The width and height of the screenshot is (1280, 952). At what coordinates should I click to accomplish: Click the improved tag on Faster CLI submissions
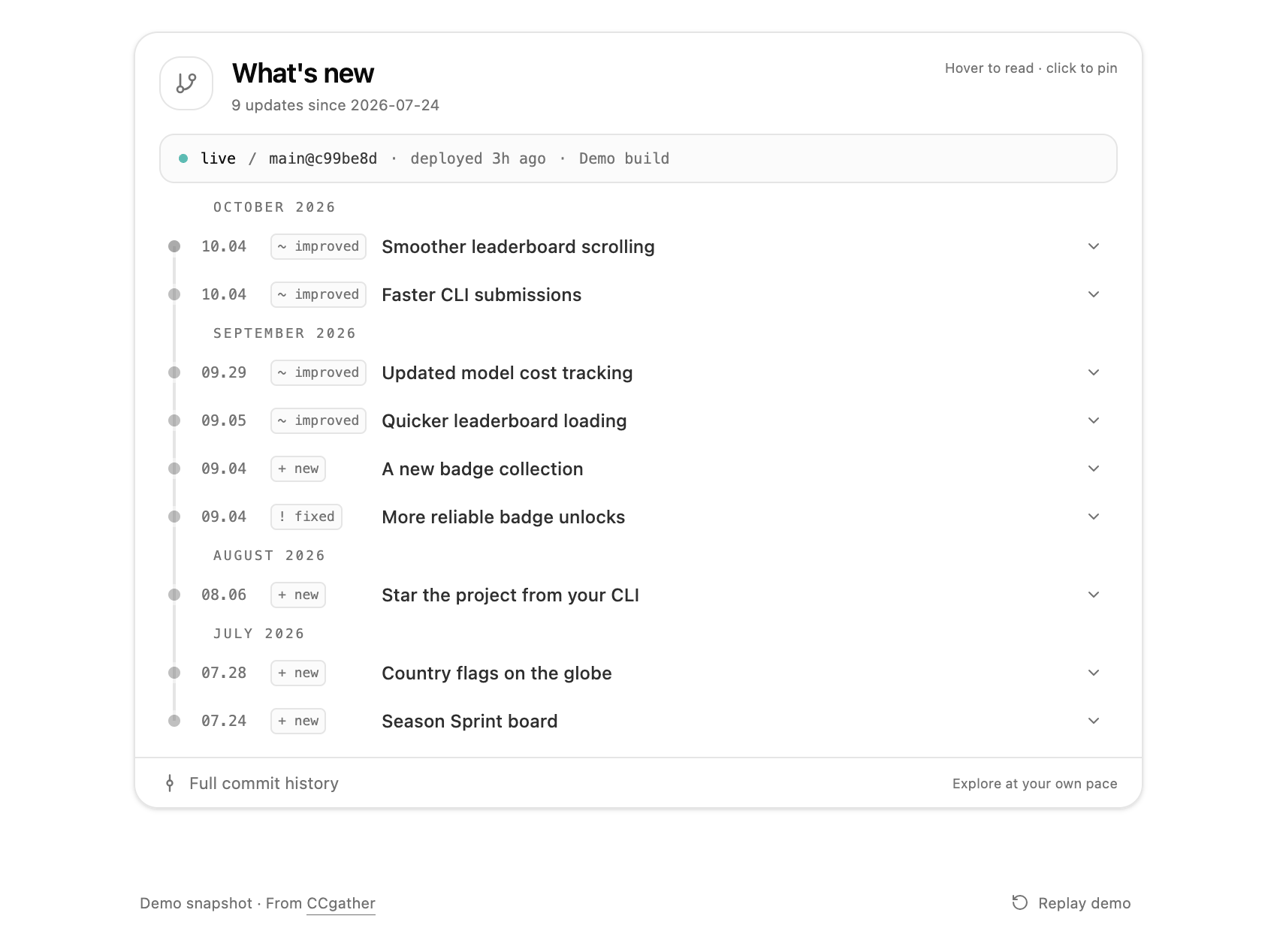[x=318, y=294]
